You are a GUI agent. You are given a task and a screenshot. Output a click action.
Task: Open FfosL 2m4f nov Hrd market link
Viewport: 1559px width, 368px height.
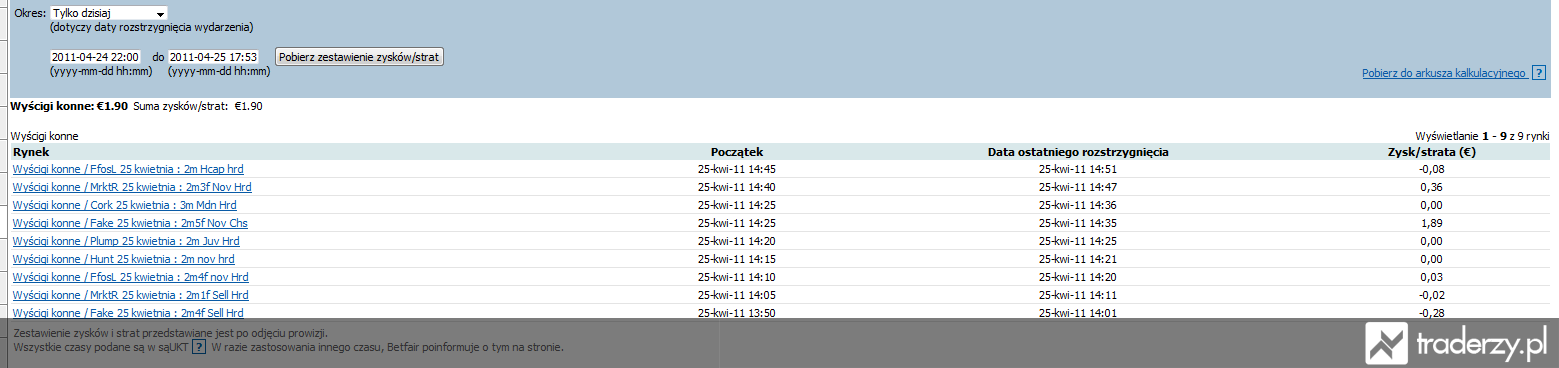click(131, 277)
